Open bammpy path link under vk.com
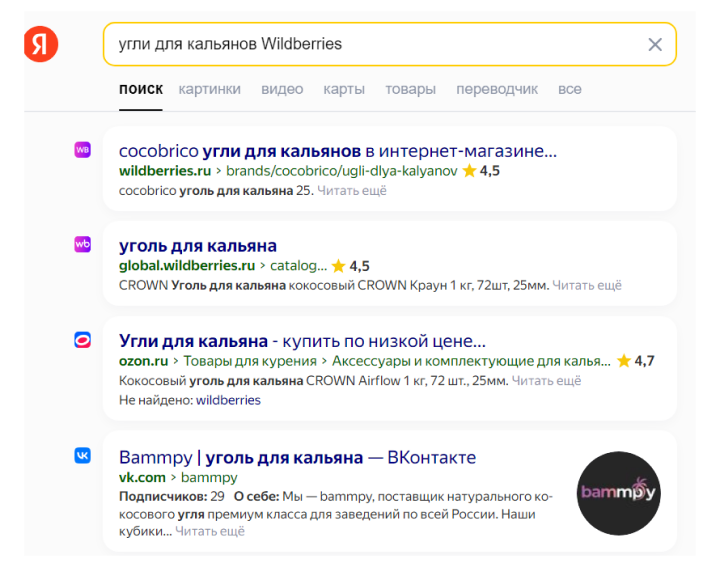The width and height of the screenshot is (720, 564). click(209, 478)
